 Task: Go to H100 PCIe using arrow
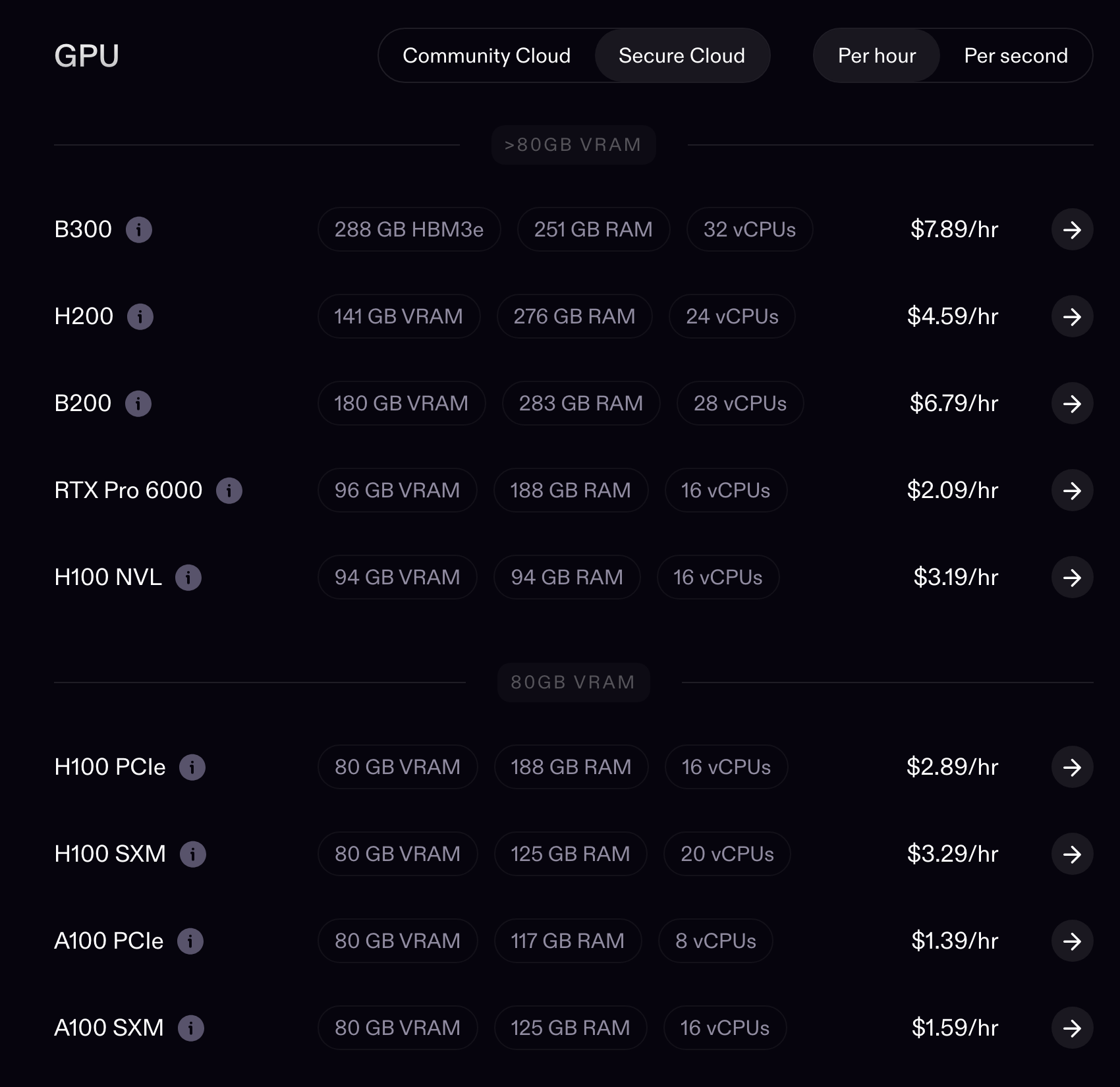(1072, 767)
